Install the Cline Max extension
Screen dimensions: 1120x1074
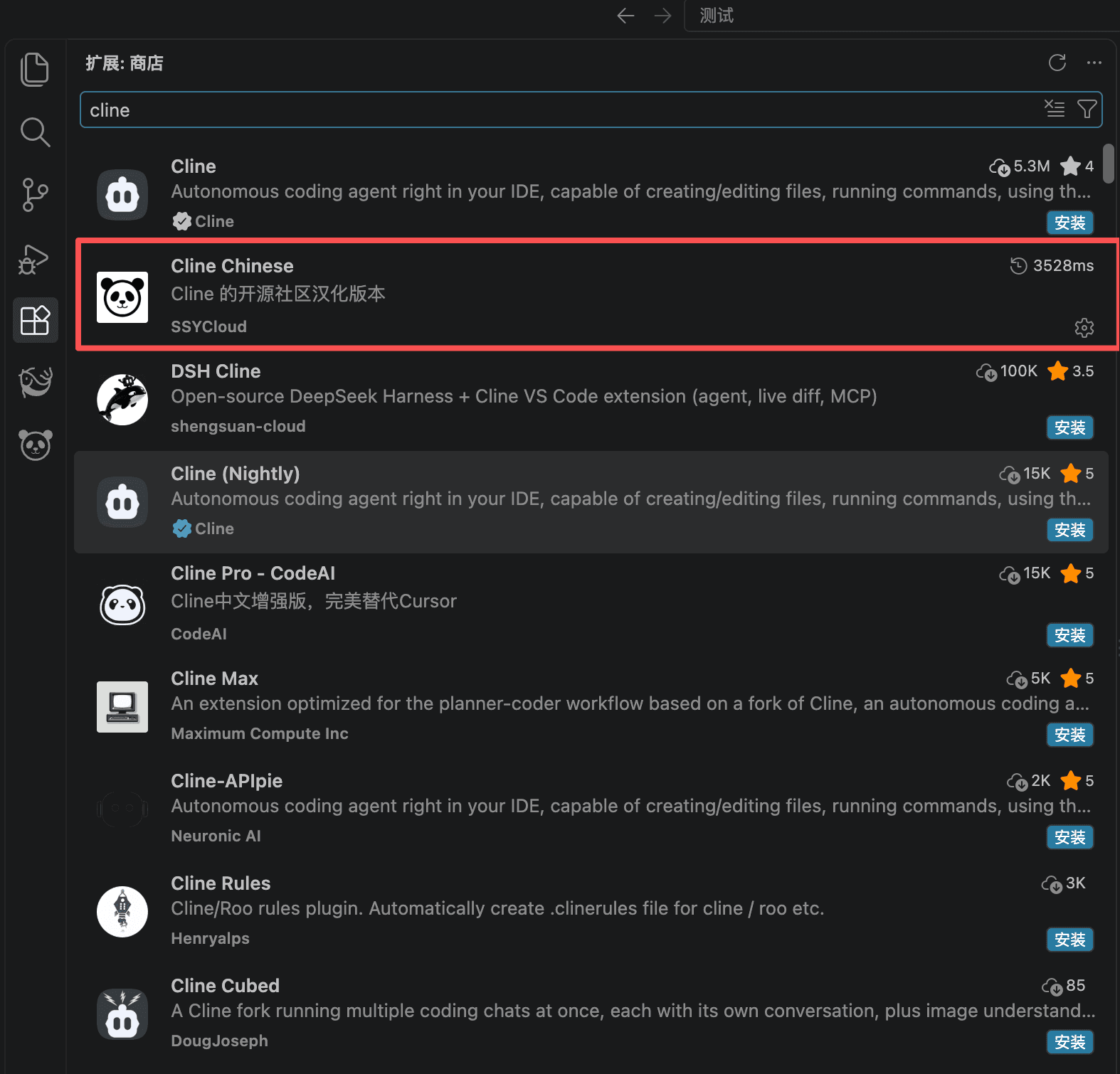pyautogui.click(x=1070, y=735)
